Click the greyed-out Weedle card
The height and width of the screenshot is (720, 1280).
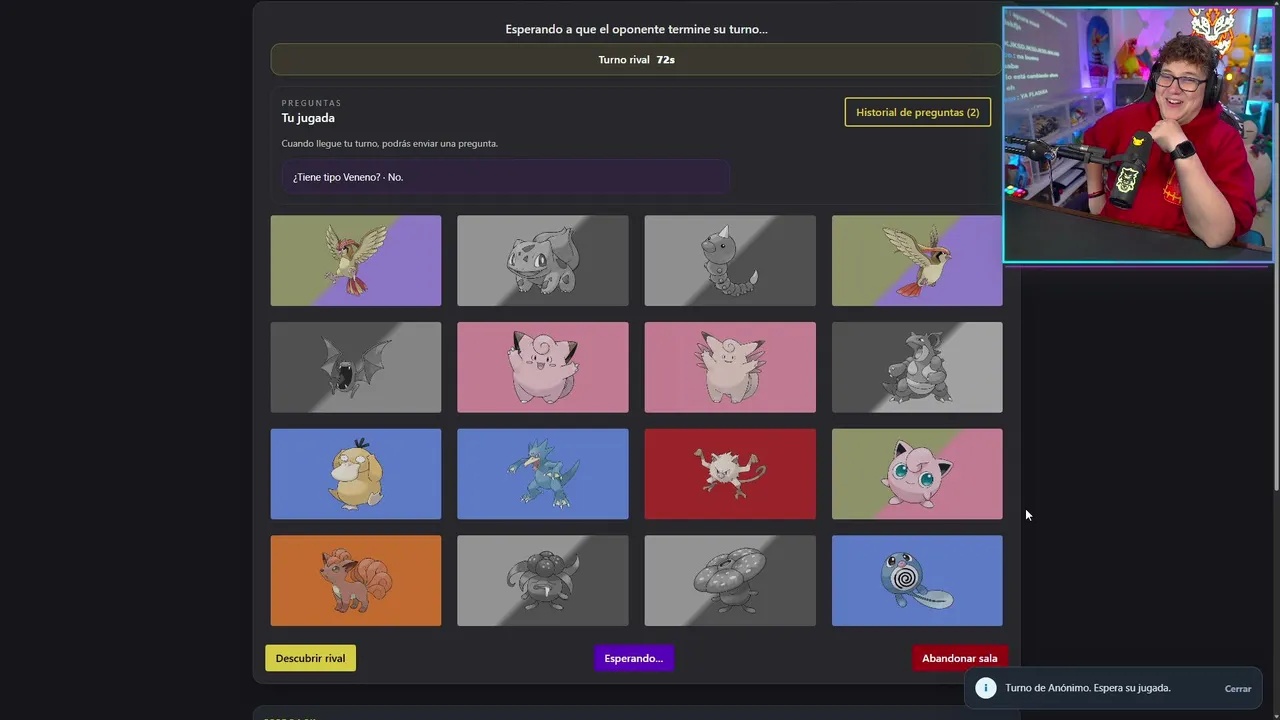[x=730, y=261]
